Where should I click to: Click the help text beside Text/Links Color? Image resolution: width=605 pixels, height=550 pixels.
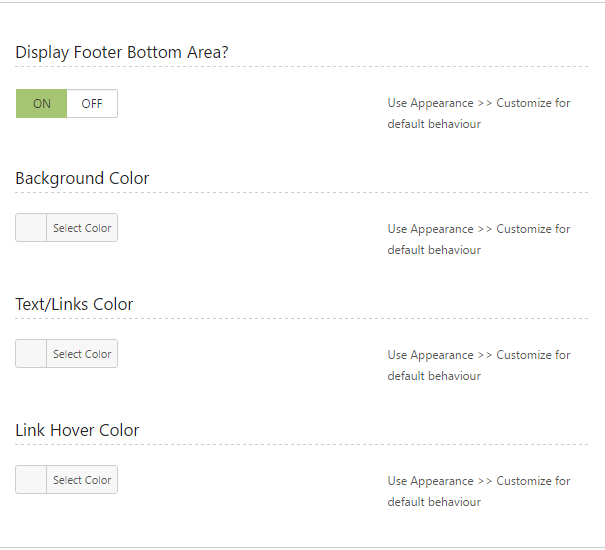[479, 365]
